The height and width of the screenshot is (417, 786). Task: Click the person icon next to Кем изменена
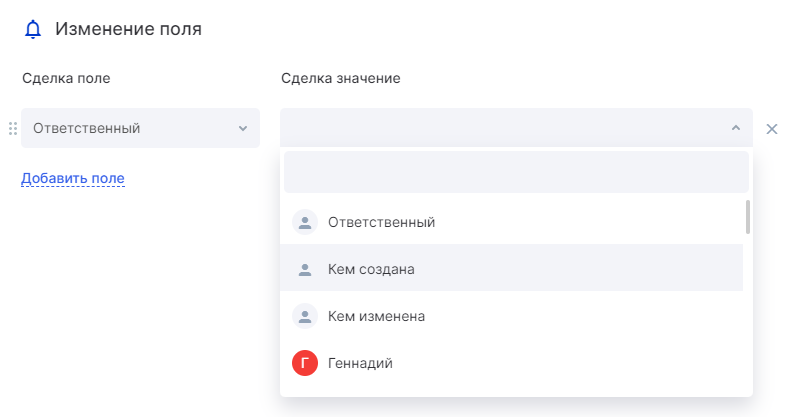(305, 316)
